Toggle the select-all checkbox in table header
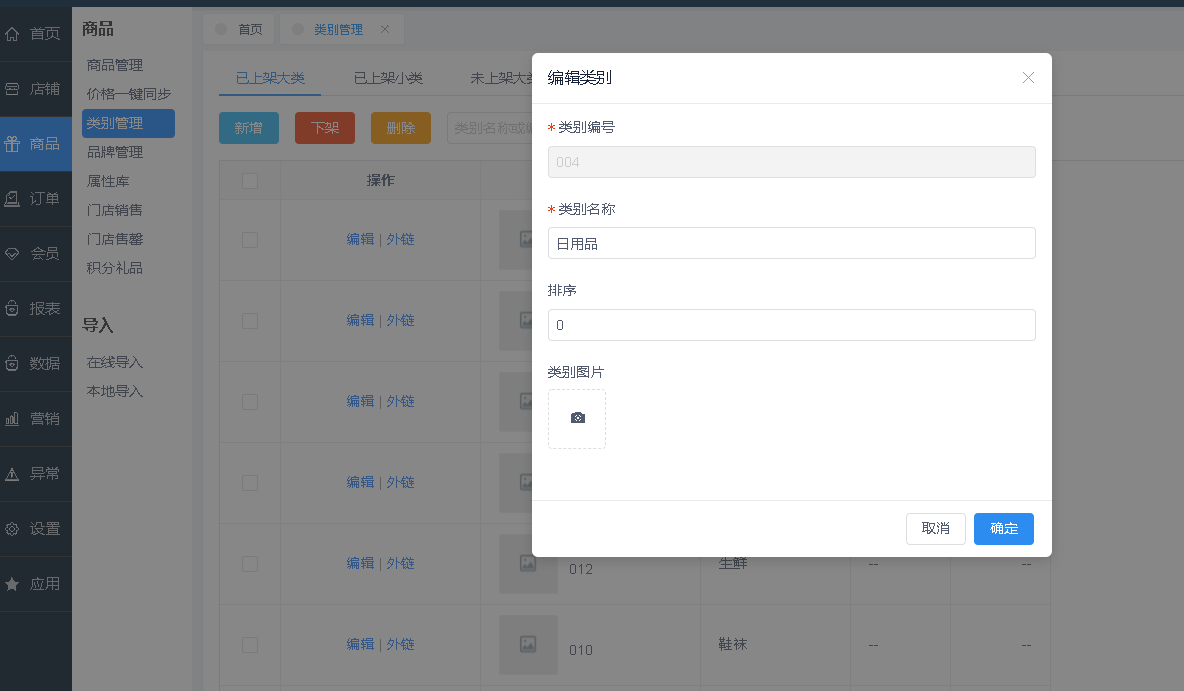The image size is (1184, 691). [250, 181]
